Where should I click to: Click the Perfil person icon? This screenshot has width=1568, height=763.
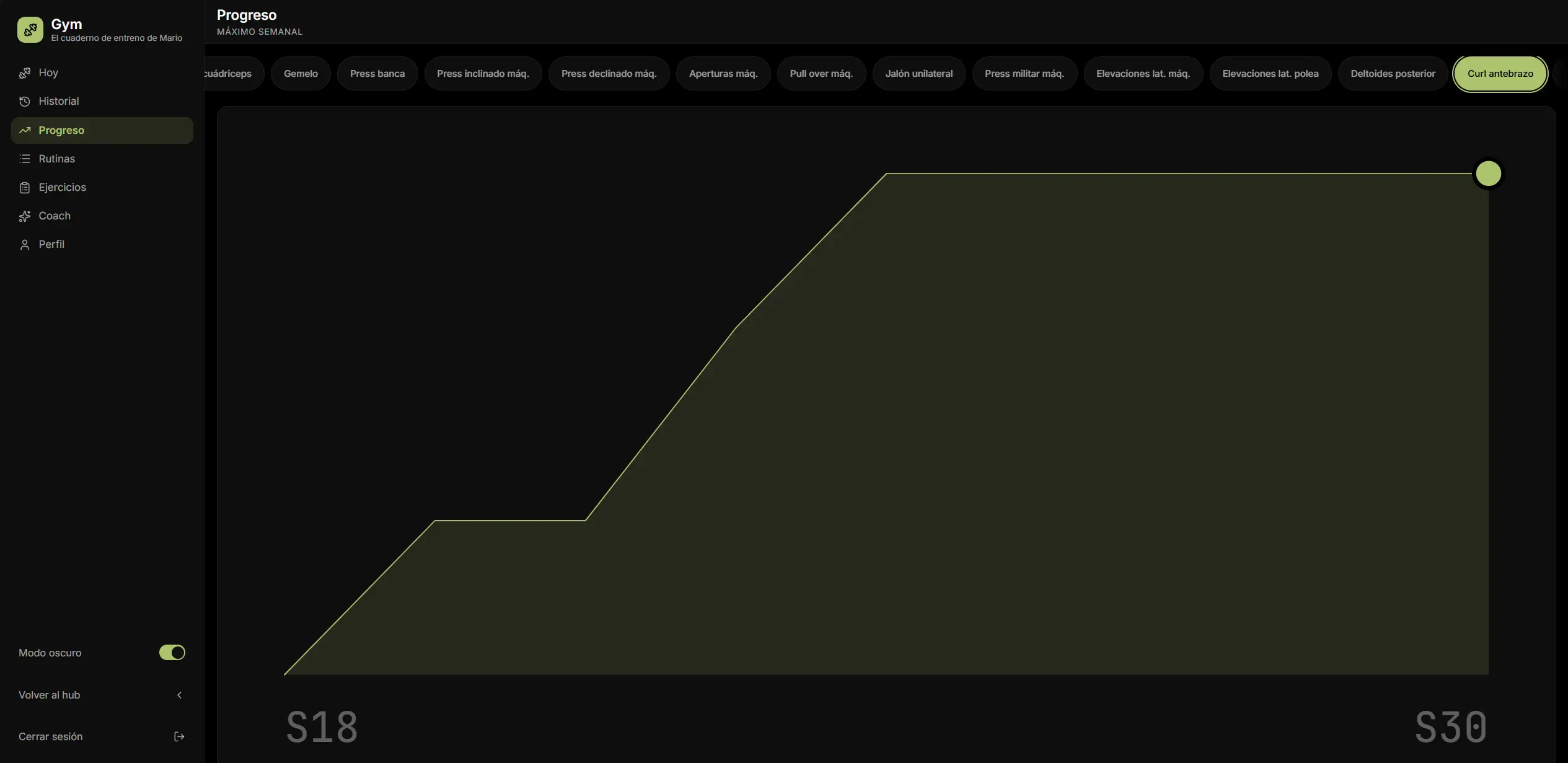point(25,245)
